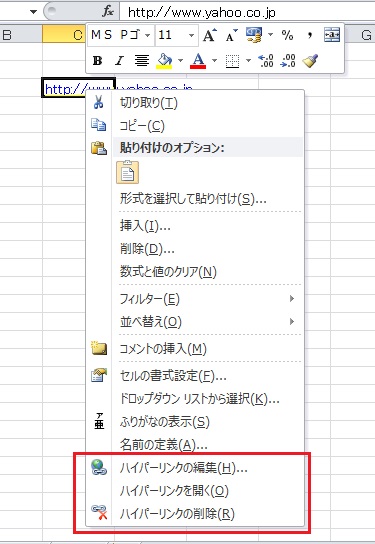Select 挿入(I)... menu entry
The width and height of the screenshot is (375, 544).
click(x=195, y=226)
